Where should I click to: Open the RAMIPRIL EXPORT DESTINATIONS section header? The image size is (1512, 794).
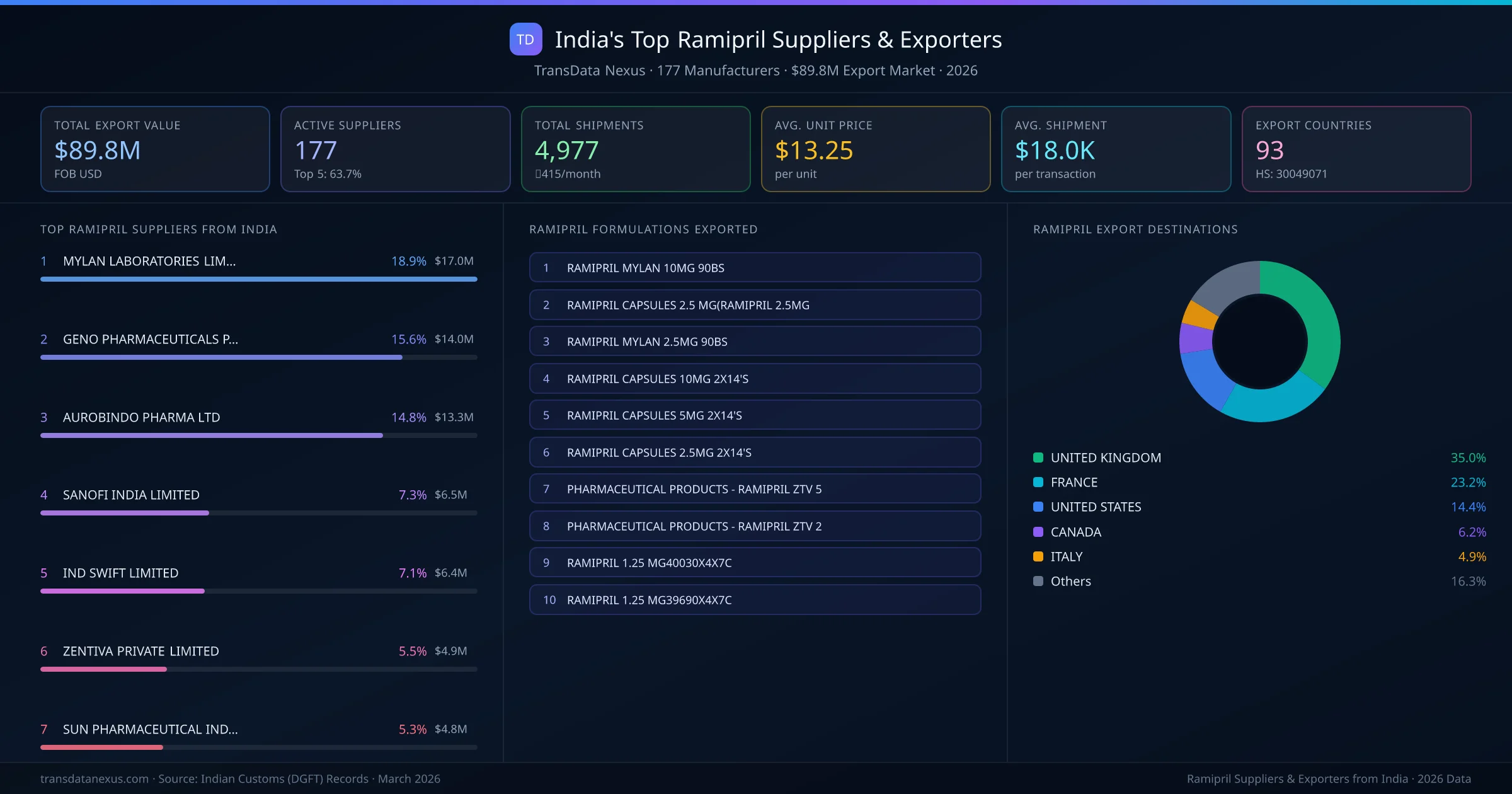1135,229
